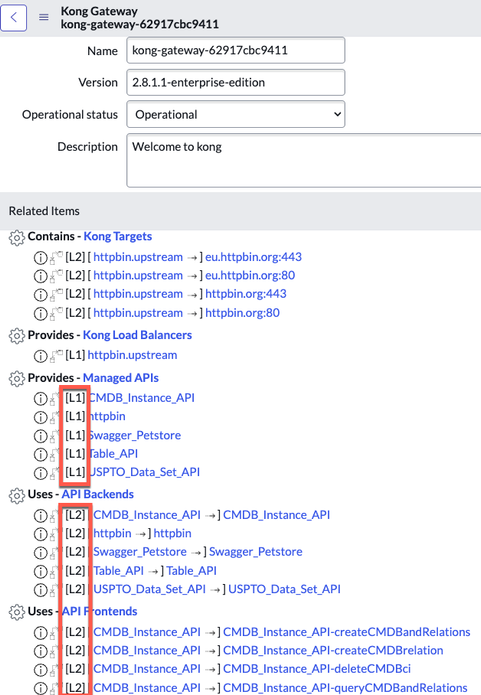Open CMDB_Instance_API-createCMDBandRelations link
This screenshot has height=695, width=481.
click(347, 632)
